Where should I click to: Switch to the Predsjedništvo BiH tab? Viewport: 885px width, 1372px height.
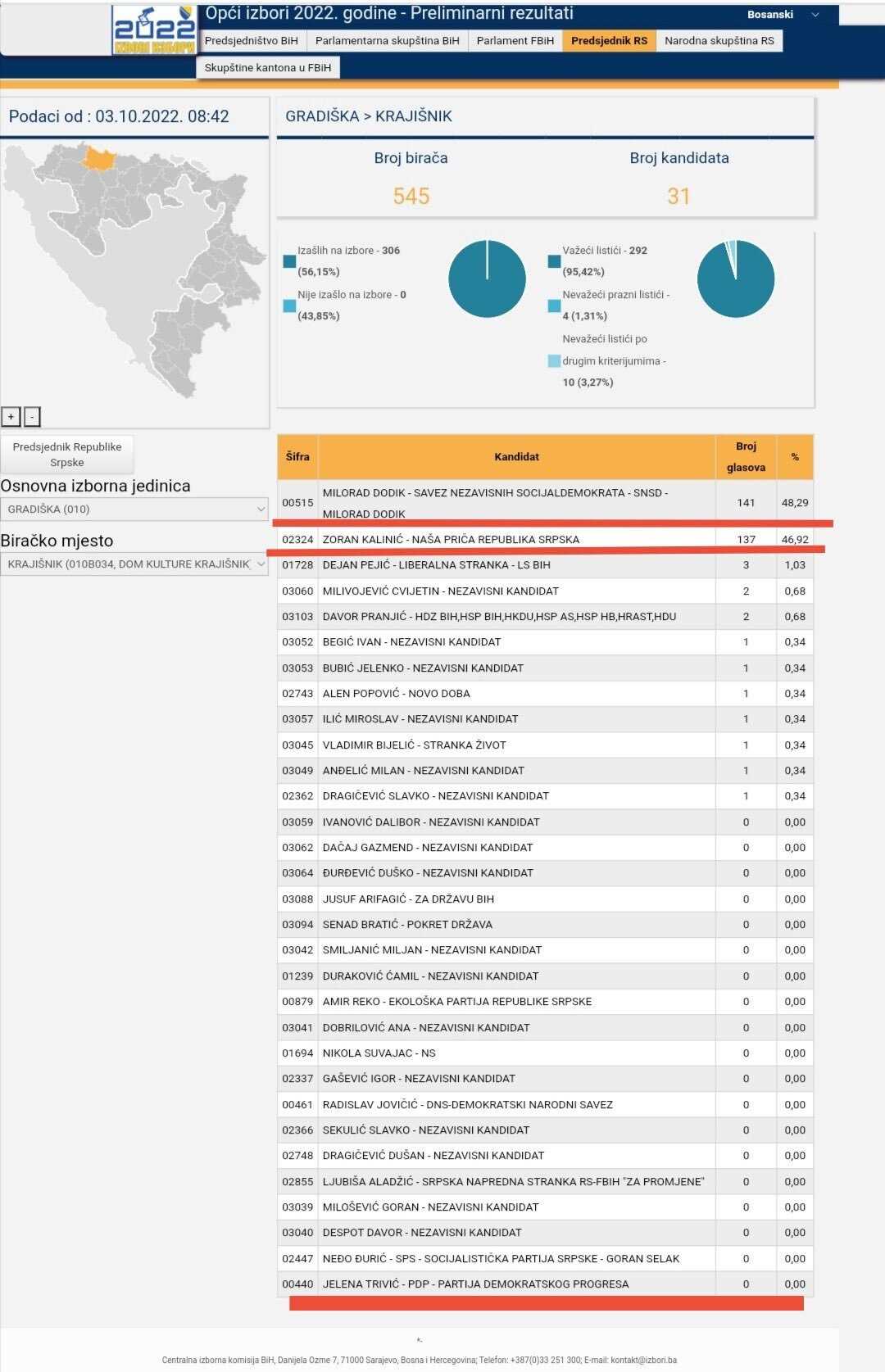pos(252,41)
